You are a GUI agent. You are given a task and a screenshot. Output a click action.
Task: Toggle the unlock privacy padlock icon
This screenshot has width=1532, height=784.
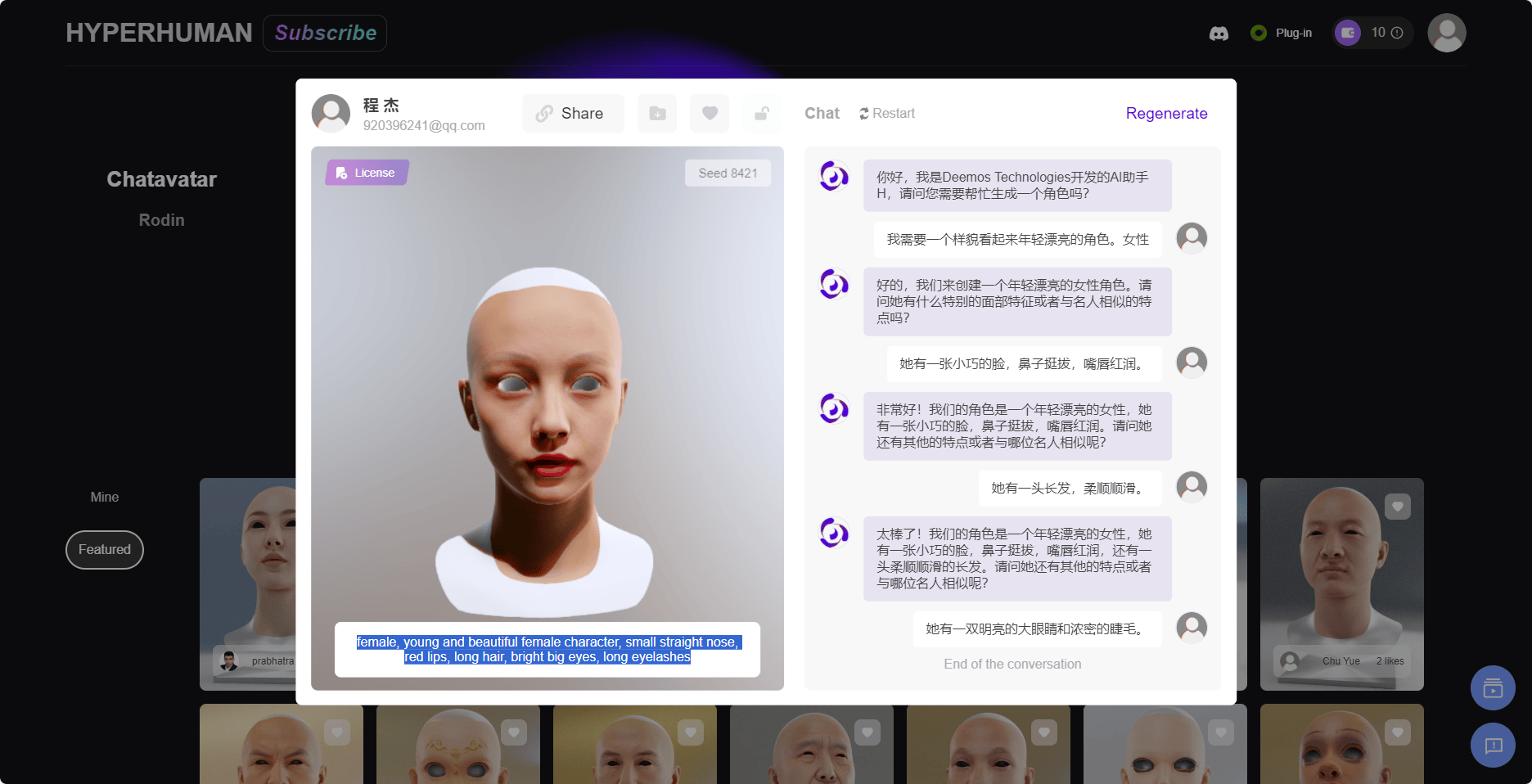point(761,114)
